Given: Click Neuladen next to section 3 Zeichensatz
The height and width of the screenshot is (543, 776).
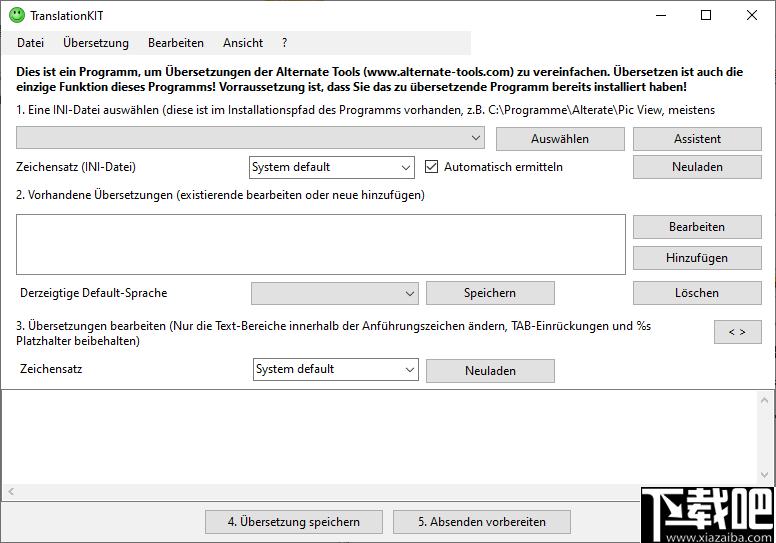Looking at the screenshot, I should click(x=490, y=371).
